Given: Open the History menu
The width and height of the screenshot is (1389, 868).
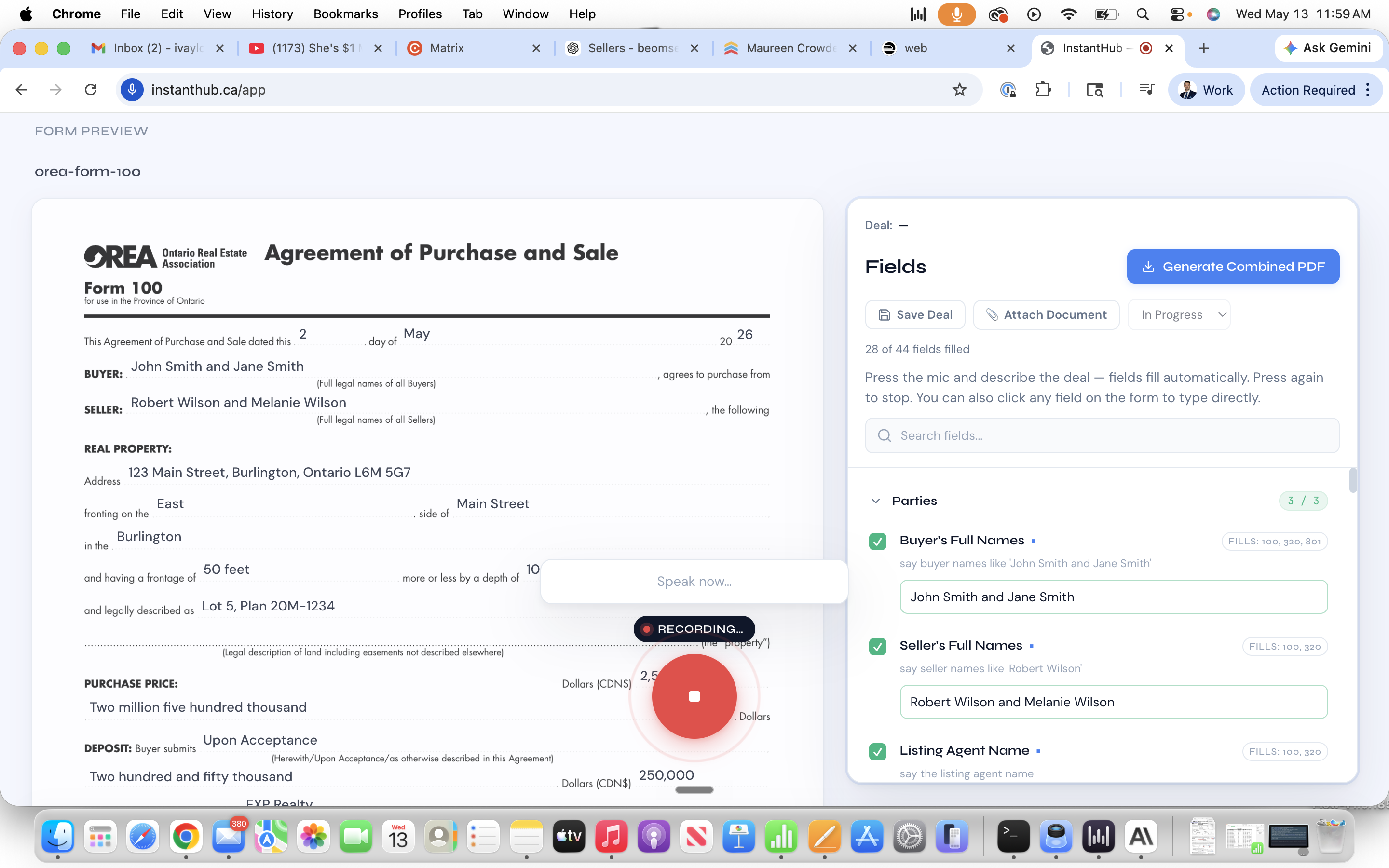Looking at the screenshot, I should (x=272, y=14).
